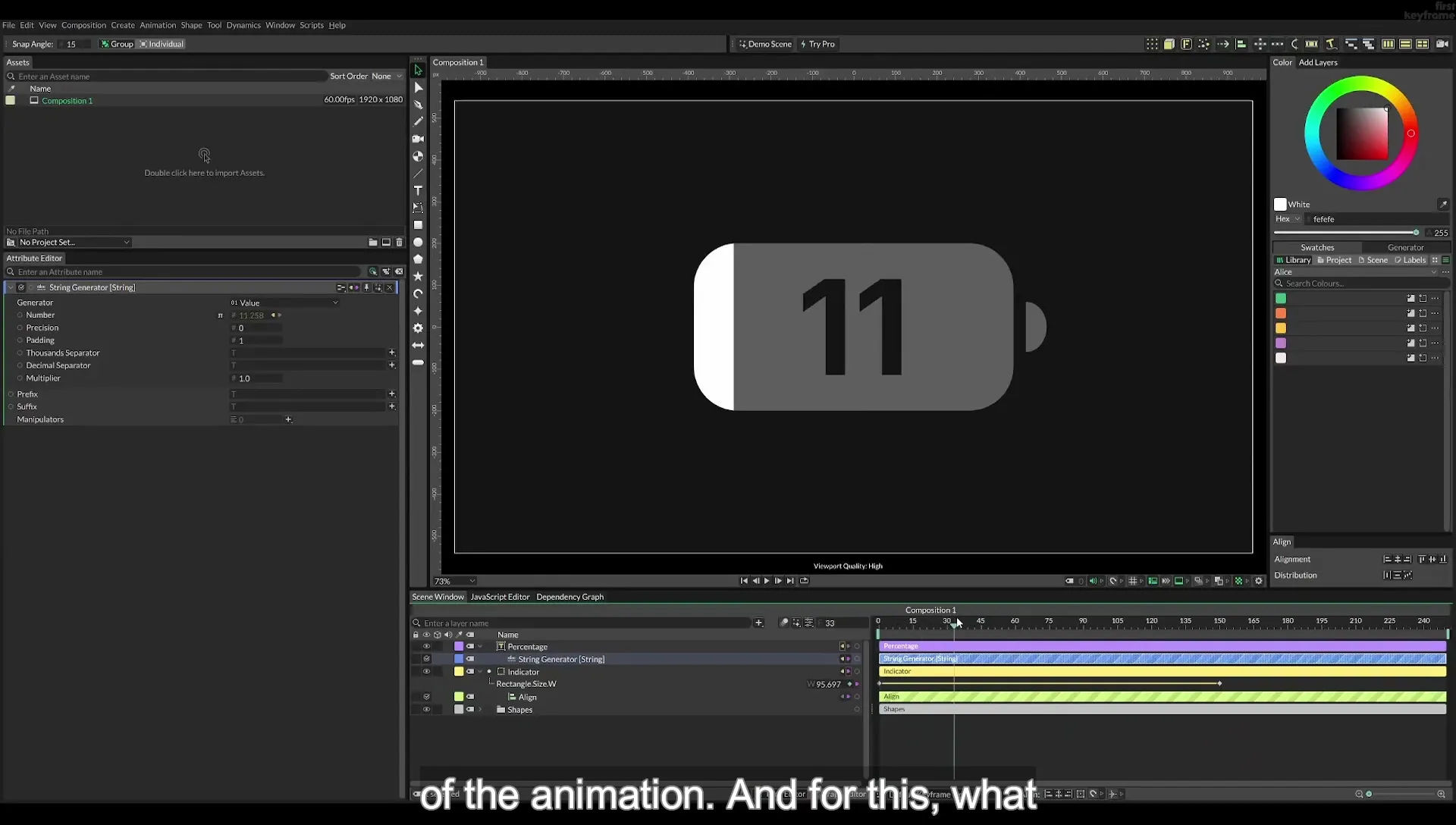Select the Cog shape tool

pos(418,328)
